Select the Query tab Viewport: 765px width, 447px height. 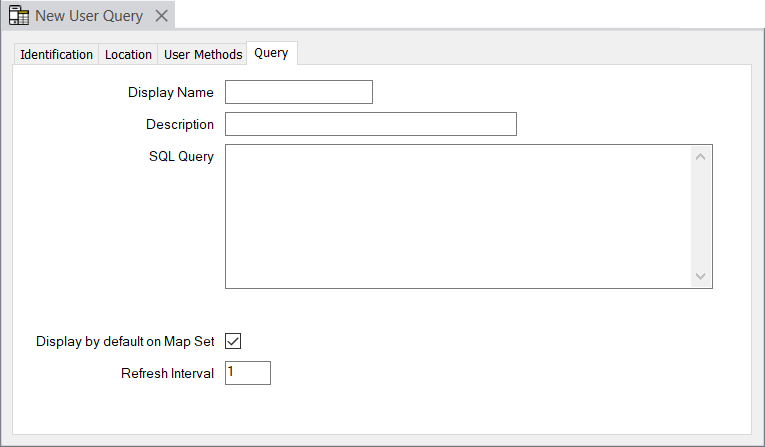pos(271,53)
